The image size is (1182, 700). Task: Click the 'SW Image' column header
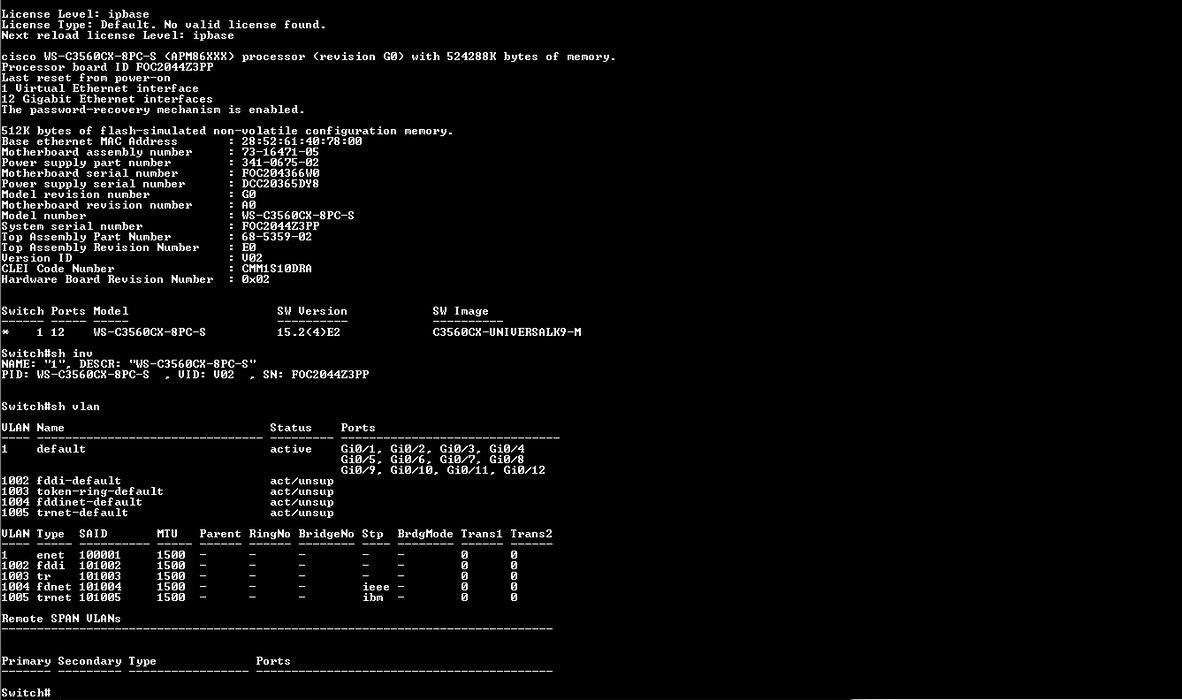(461, 311)
